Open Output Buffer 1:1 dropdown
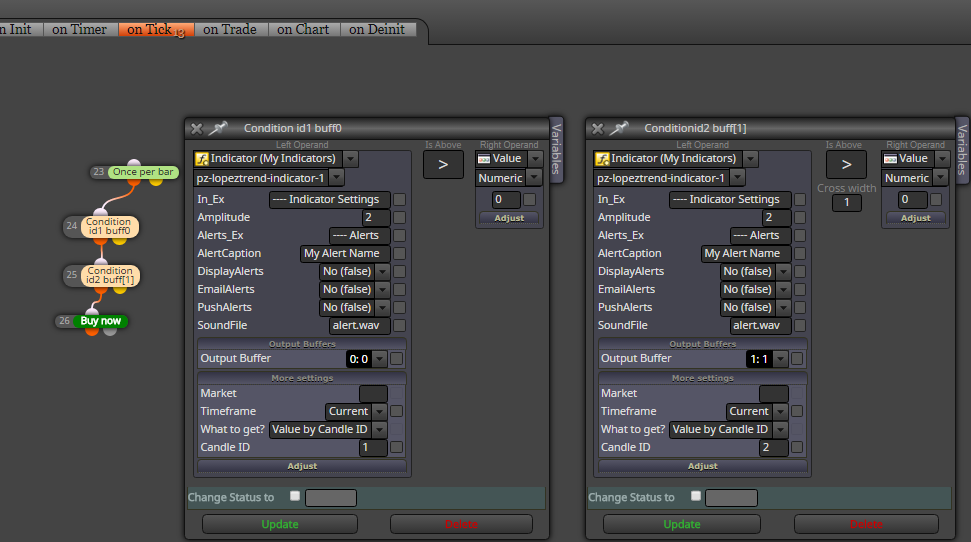Image resolution: width=971 pixels, height=542 pixels. coord(780,359)
